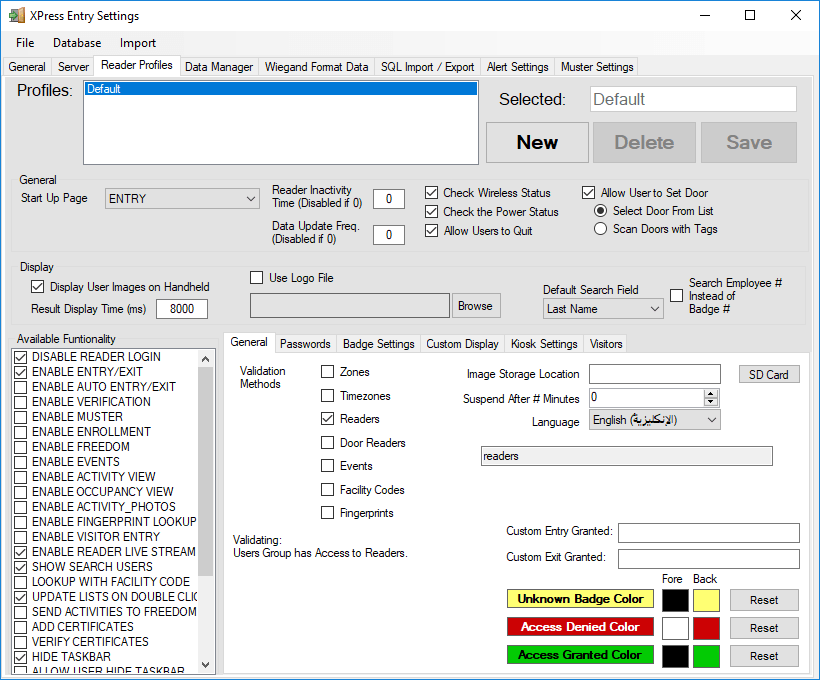Go to the Alert Settings tab
Viewport: 820px width, 680px height.
click(517, 67)
